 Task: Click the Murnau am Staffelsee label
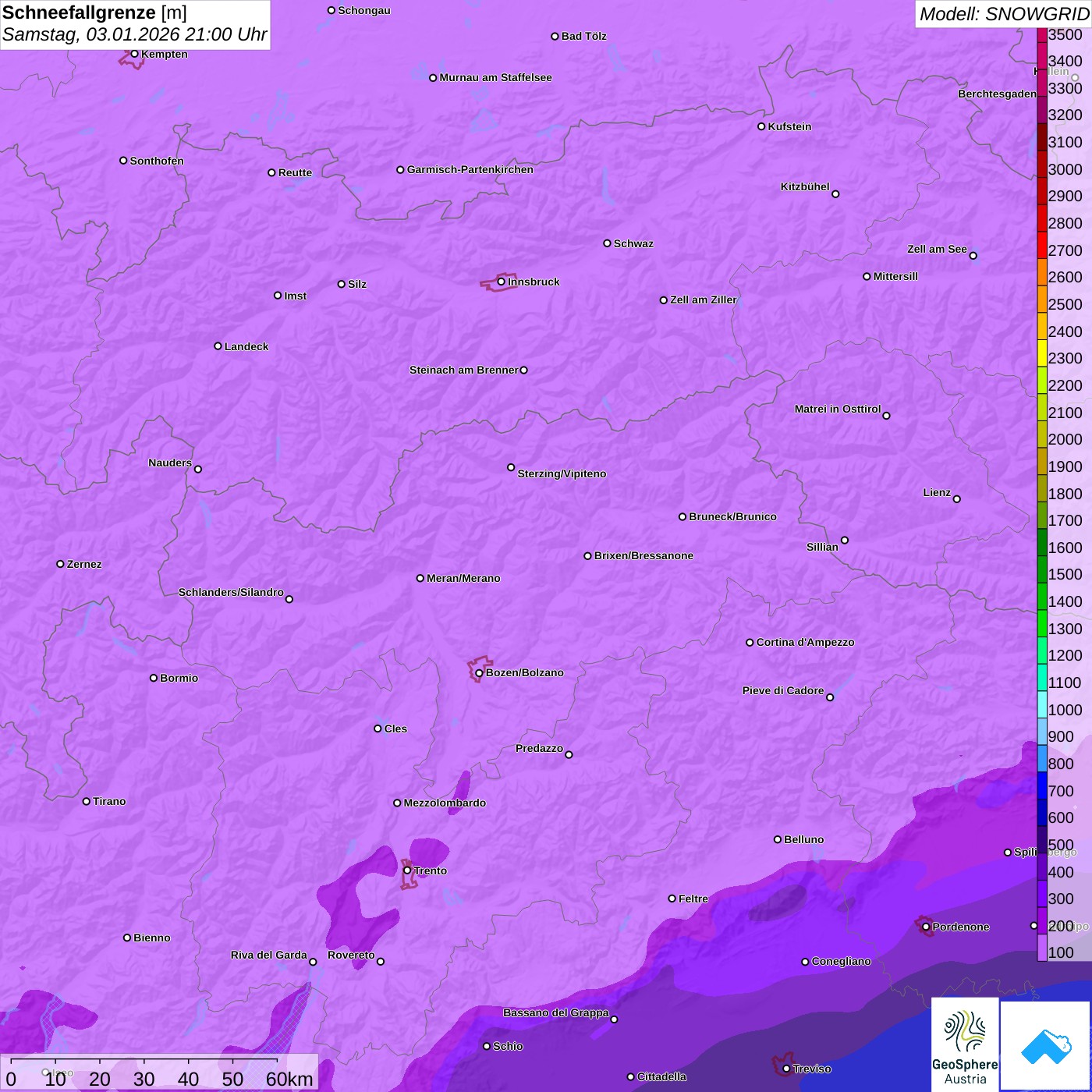pos(495,77)
